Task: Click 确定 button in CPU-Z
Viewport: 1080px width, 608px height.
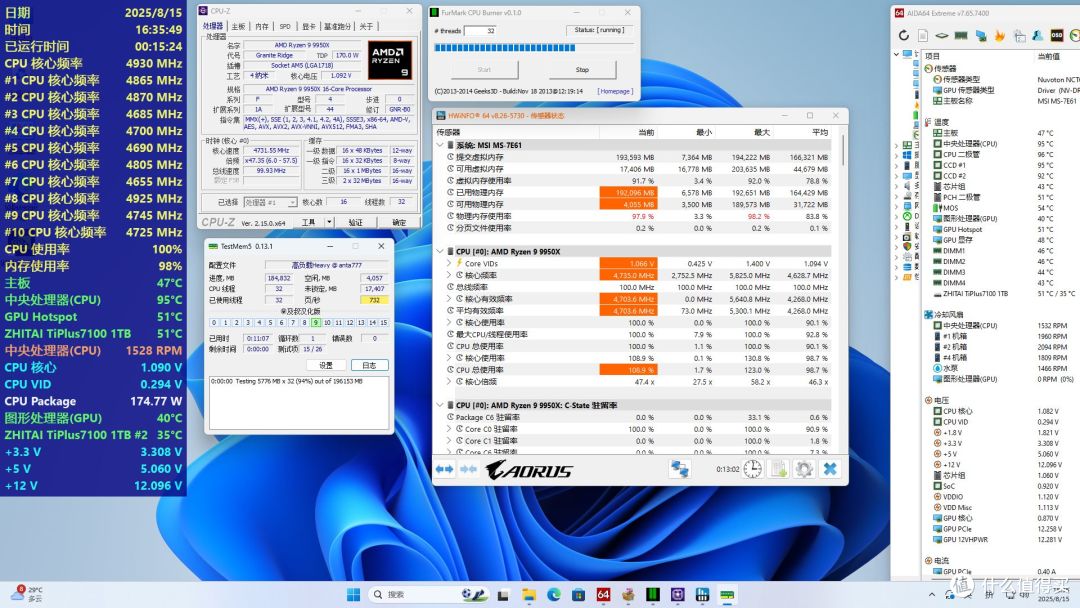Action: coord(399,222)
